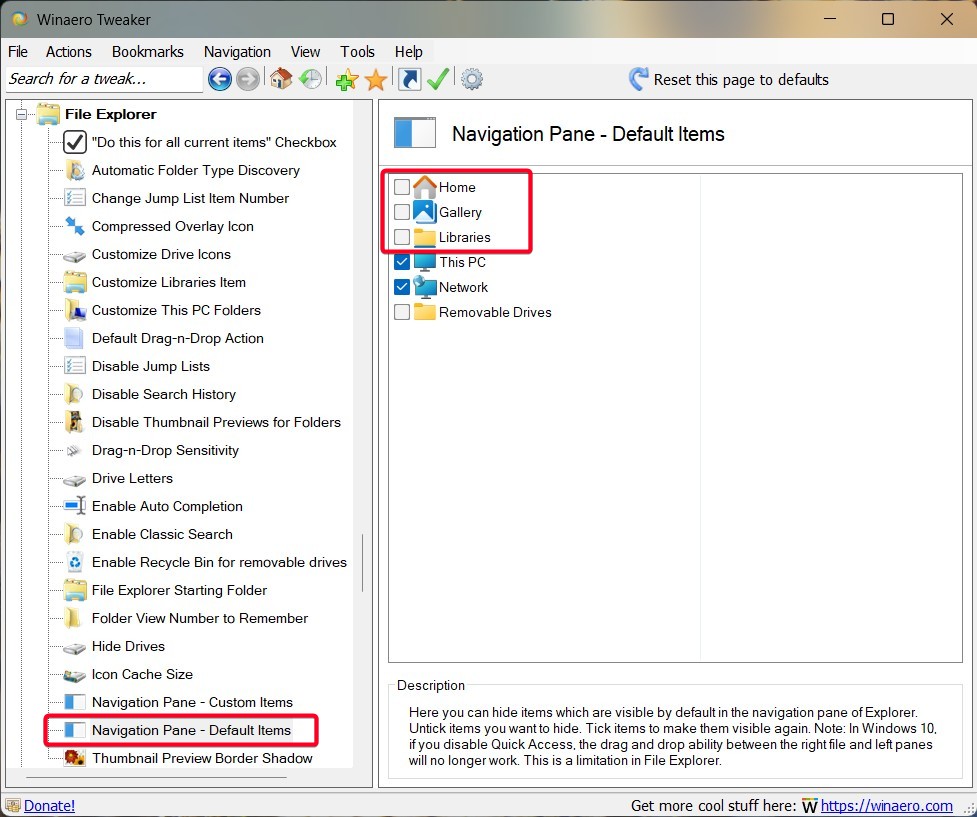The height and width of the screenshot is (817, 977).
Task: Open the Home page house icon in toolbar
Action: tap(281, 79)
